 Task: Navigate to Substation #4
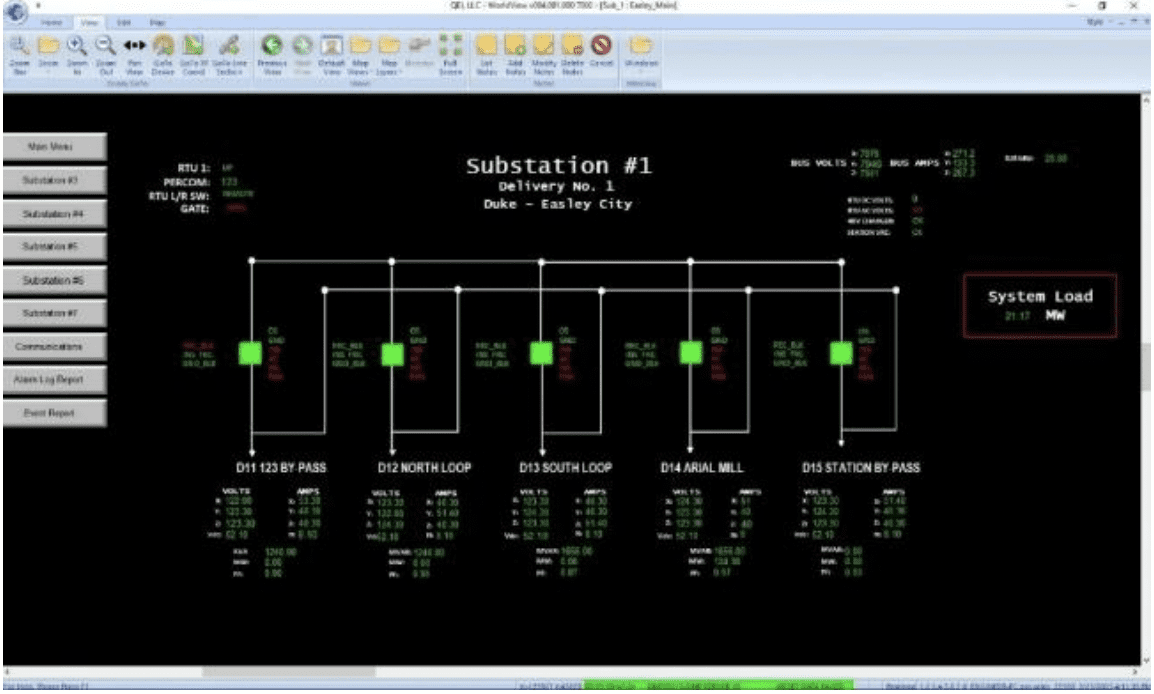click(x=54, y=214)
